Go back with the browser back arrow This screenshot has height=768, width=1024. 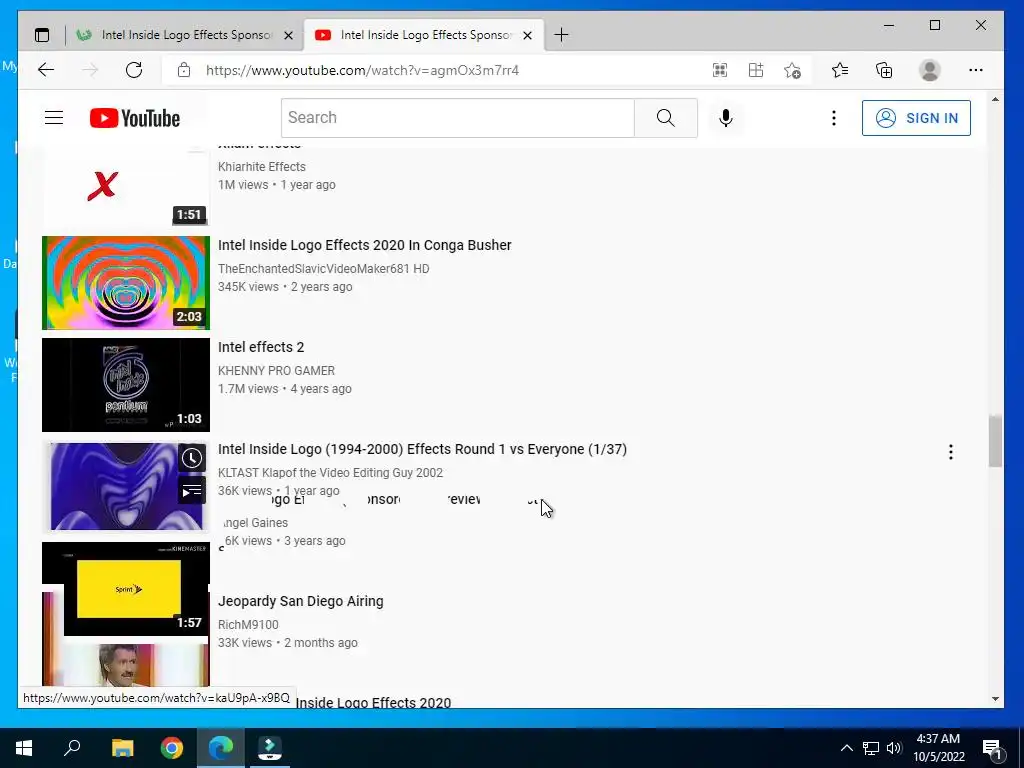coord(46,70)
